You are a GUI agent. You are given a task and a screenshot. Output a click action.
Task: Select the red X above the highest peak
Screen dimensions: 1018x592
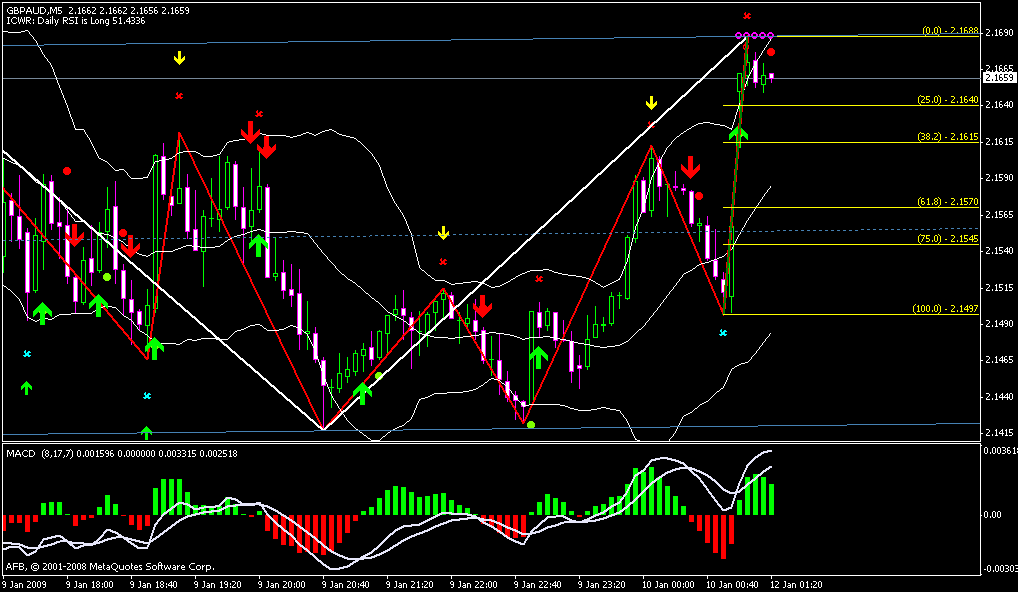pyautogui.click(x=747, y=16)
